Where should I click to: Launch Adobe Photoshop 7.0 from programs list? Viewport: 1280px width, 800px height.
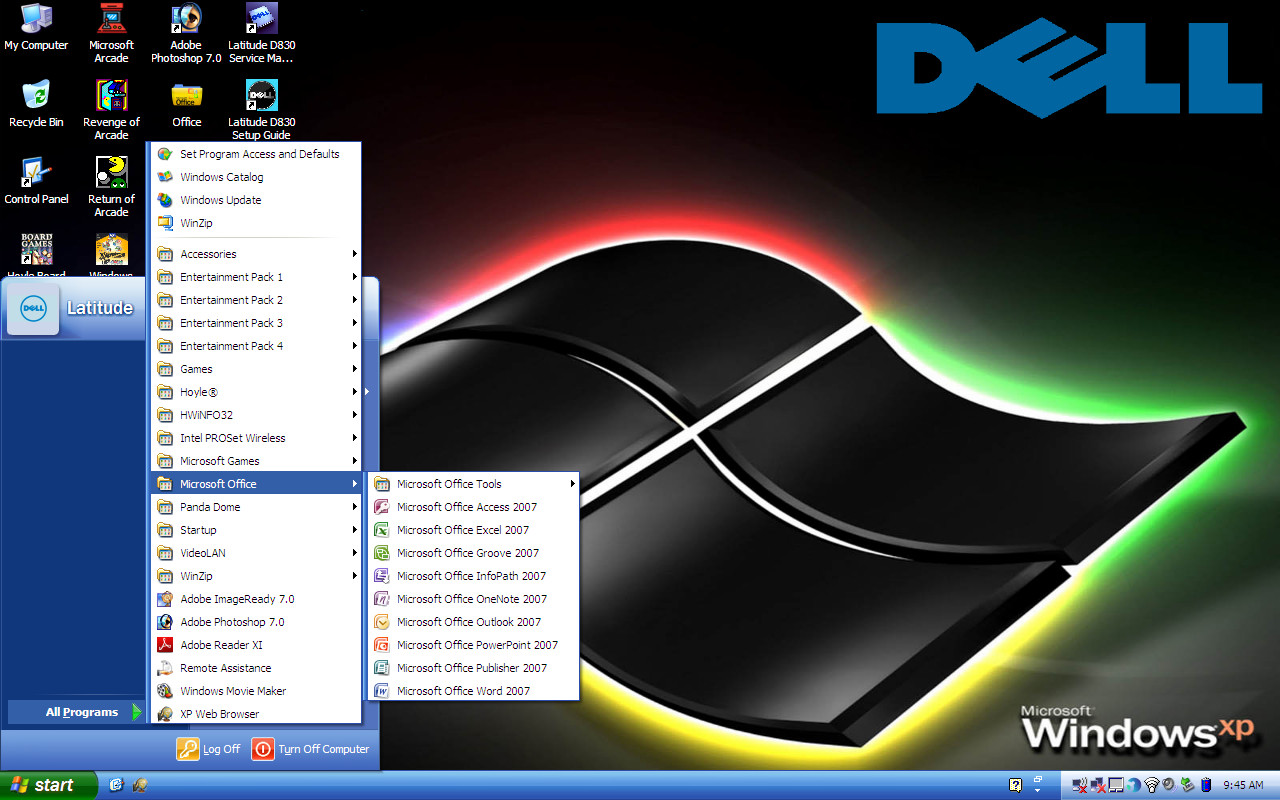(x=256, y=622)
